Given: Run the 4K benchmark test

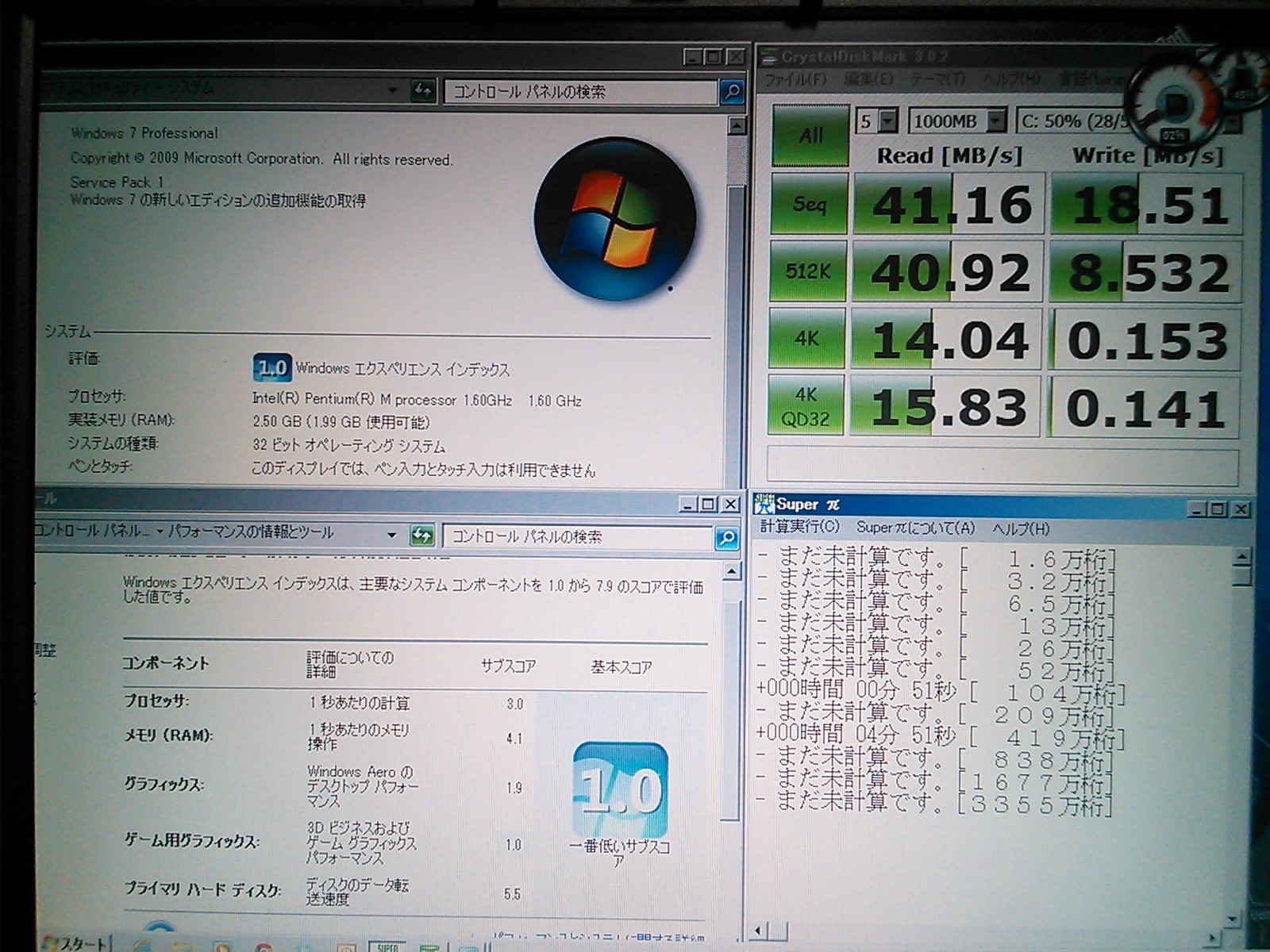Looking at the screenshot, I should [806, 339].
